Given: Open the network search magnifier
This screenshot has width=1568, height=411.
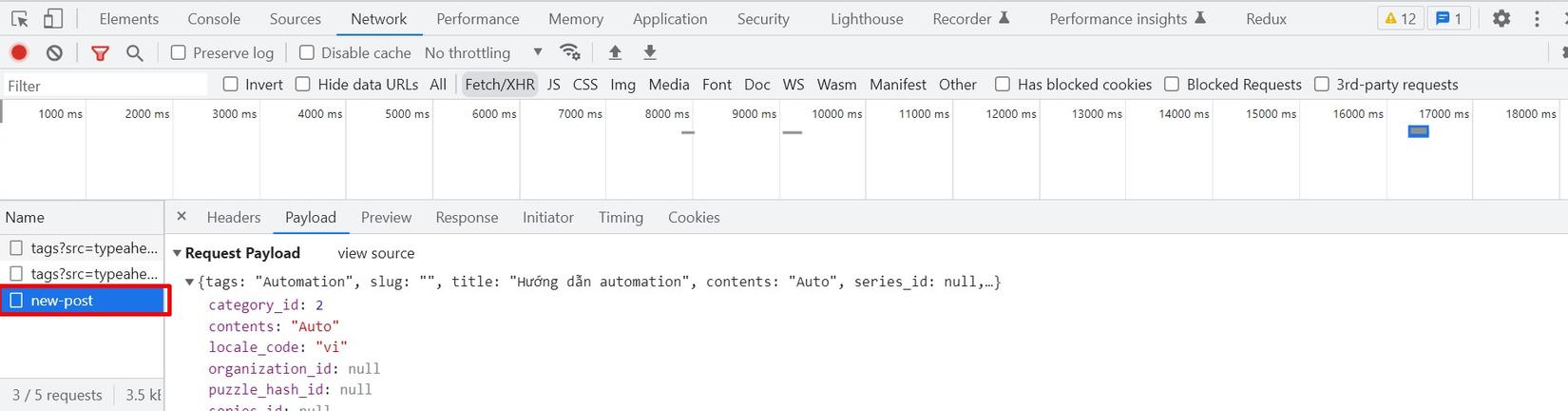Looking at the screenshot, I should 135,53.
